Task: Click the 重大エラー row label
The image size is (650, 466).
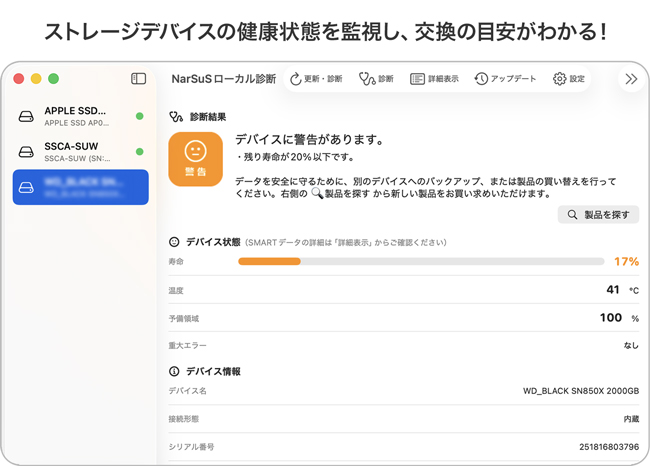Action: (187, 345)
